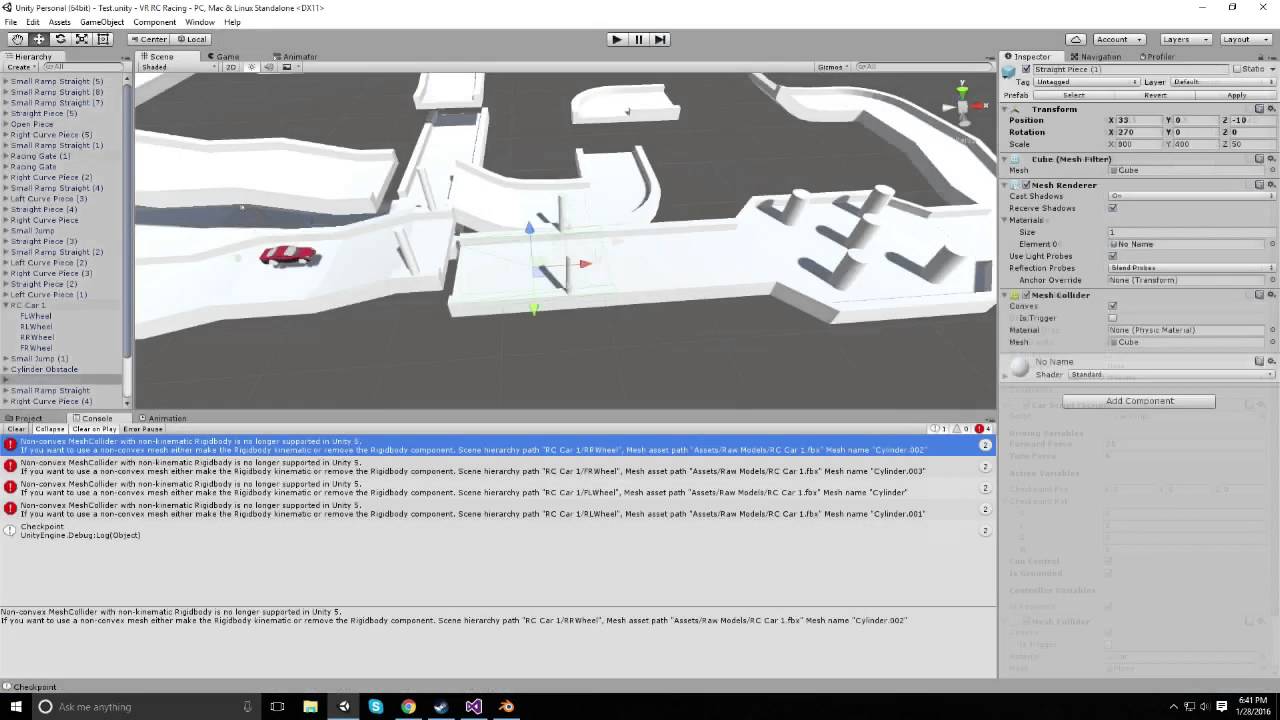The image size is (1280, 720).
Task: Click the Windows Start button
Action: 16,706
